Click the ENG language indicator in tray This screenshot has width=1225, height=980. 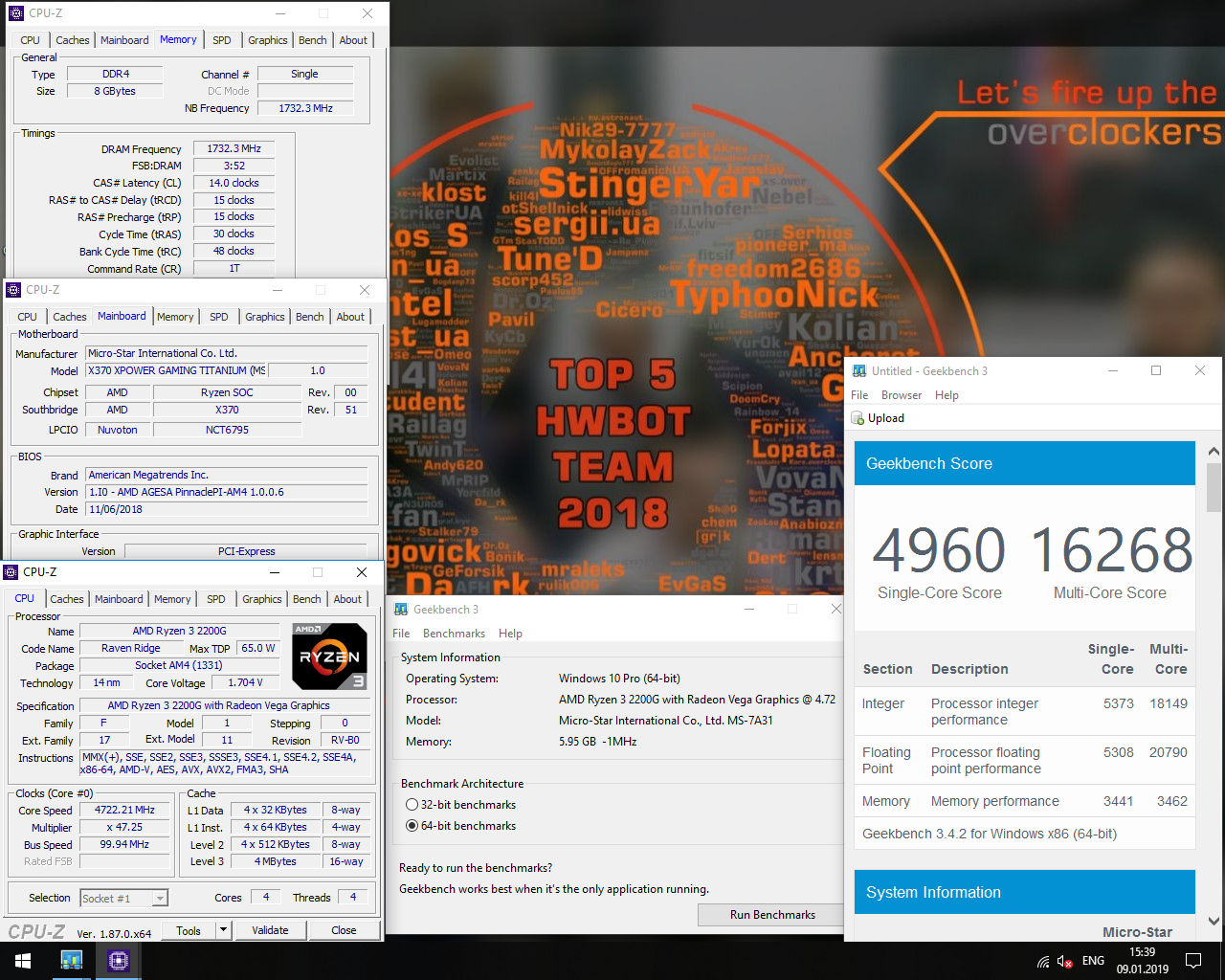pos(1093,961)
